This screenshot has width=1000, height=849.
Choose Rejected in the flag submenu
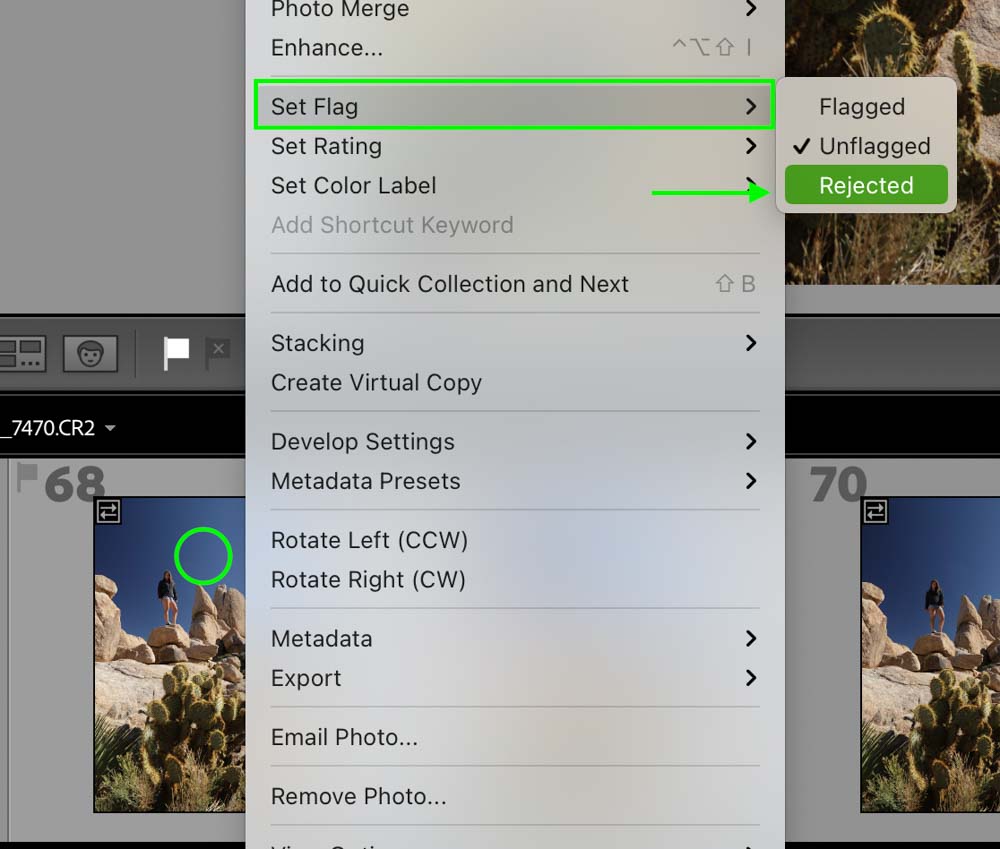pyautogui.click(x=866, y=185)
